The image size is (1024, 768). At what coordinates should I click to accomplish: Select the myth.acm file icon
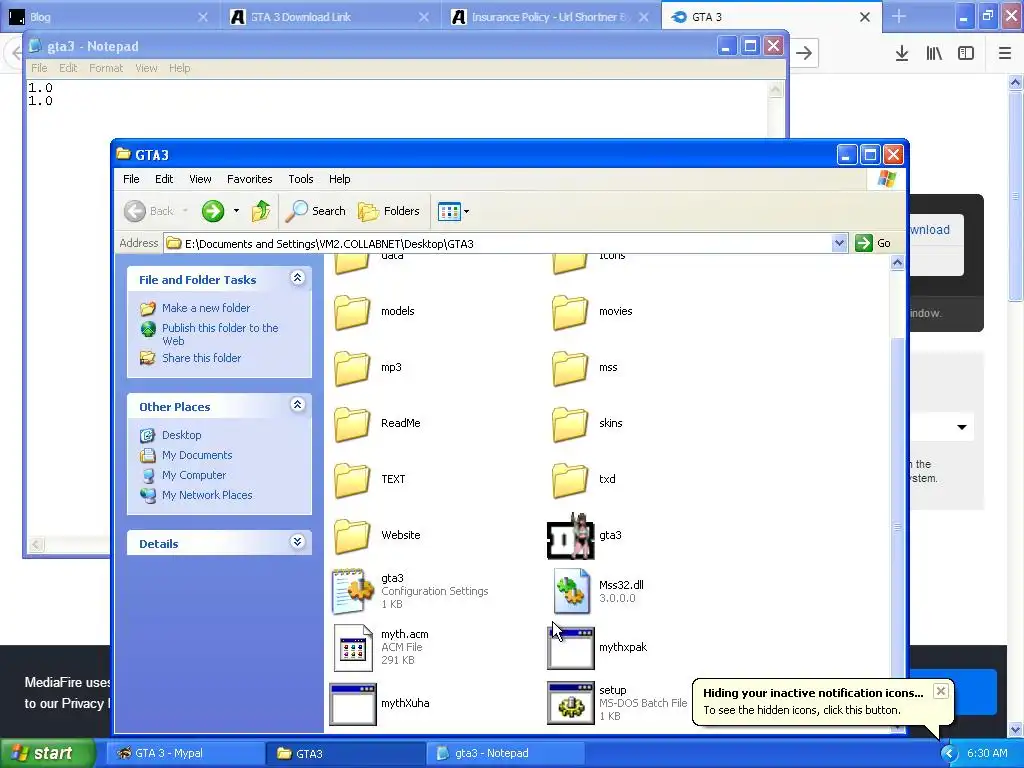click(353, 647)
